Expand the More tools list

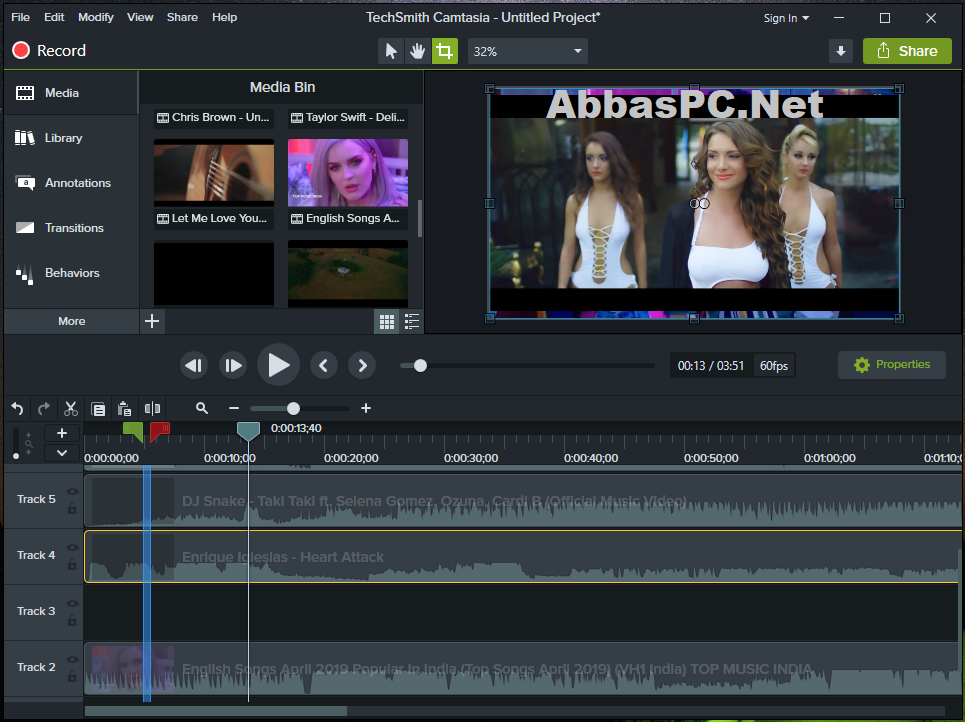tap(71, 321)
